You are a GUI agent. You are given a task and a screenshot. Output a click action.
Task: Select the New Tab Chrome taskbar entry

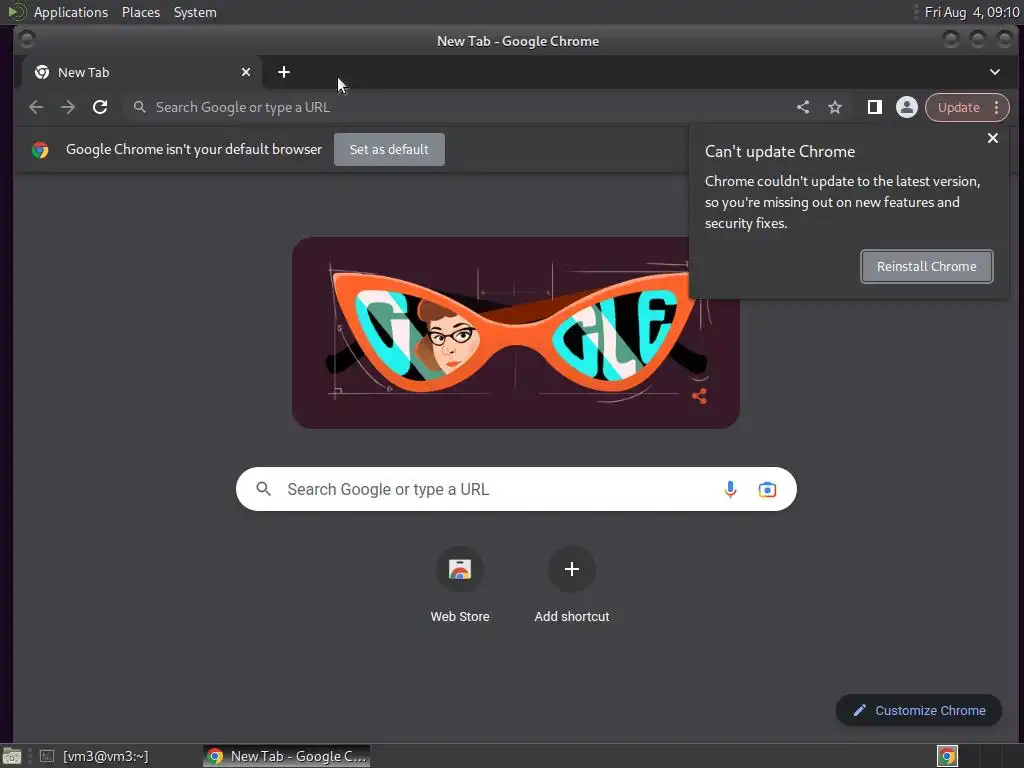tap(287, 756)
